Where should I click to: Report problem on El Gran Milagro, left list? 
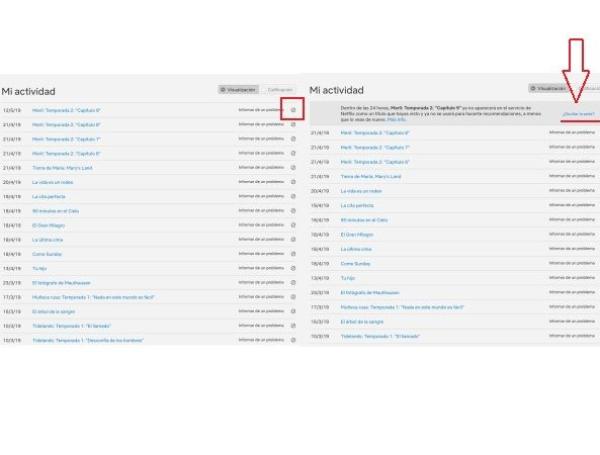pos(261,225)
